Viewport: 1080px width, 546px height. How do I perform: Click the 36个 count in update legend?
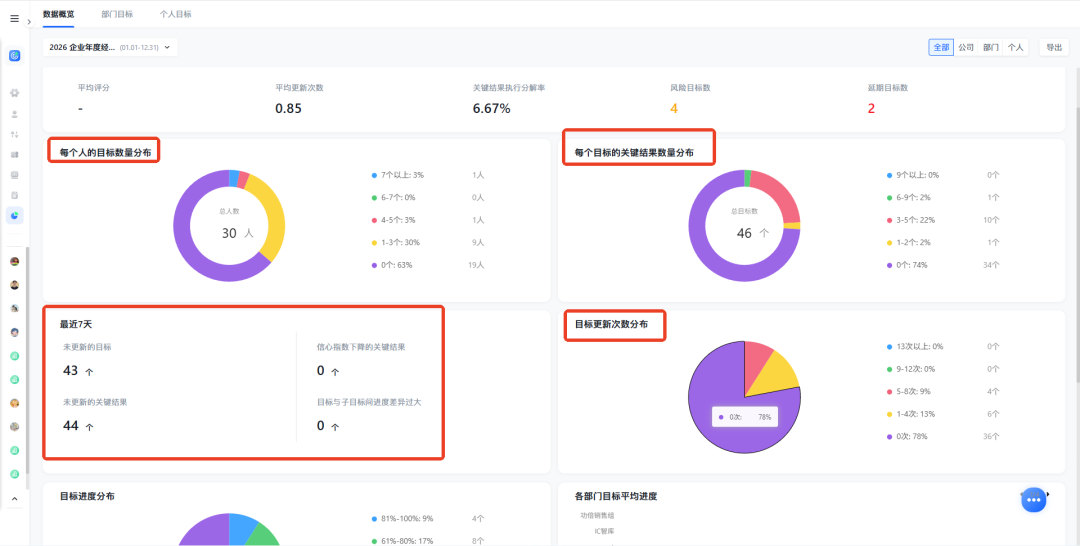click(x=991, y=437)
